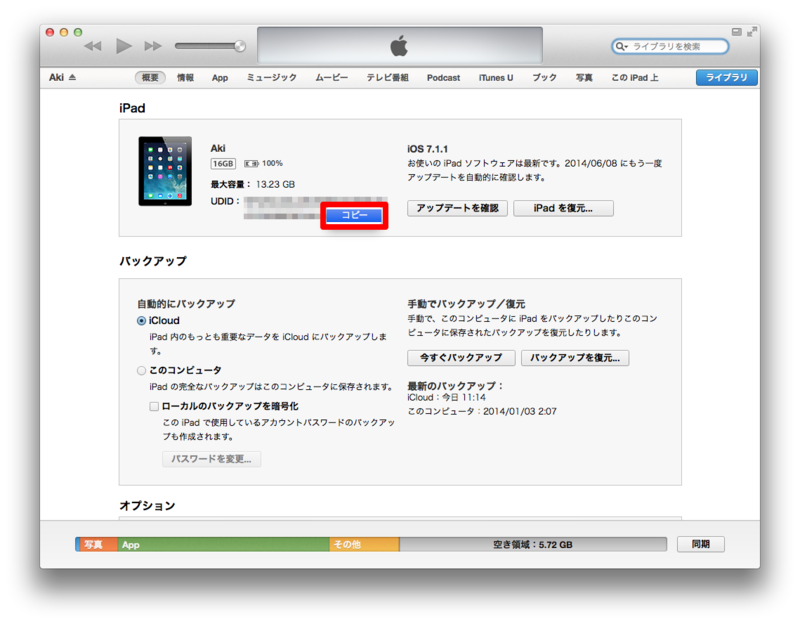Screen dimensions: 800x624
Task: Click the このコンピュータ：2014/01/03 backup entry
Action: [x=482, y=411]
